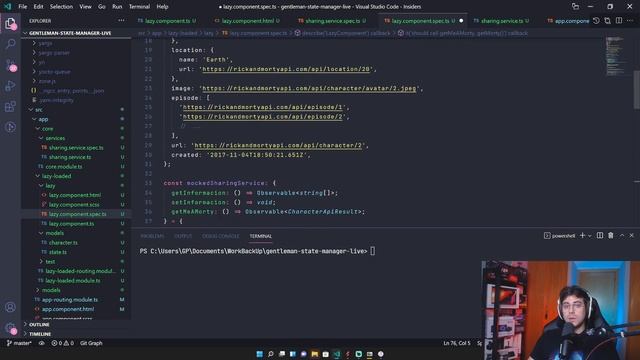Switch to lazy.component.html editor tab

pos(247,21)
